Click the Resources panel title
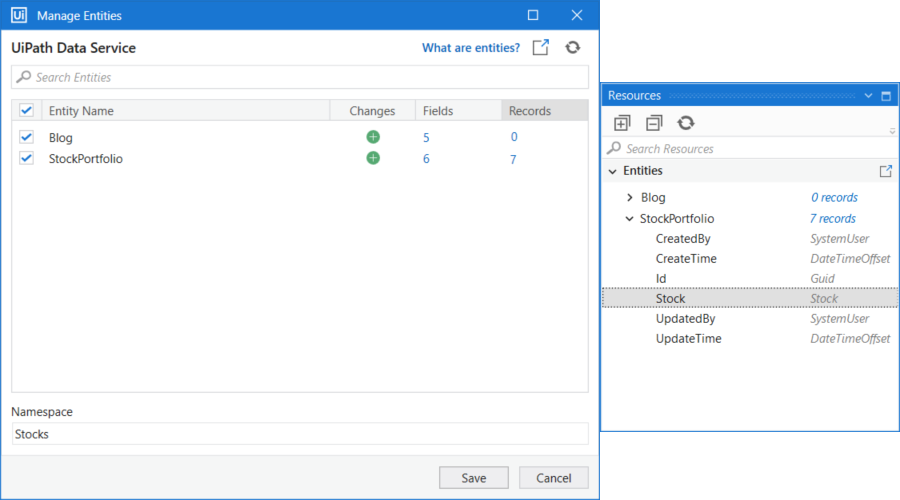The image size is (900, 500). [634, 96]
